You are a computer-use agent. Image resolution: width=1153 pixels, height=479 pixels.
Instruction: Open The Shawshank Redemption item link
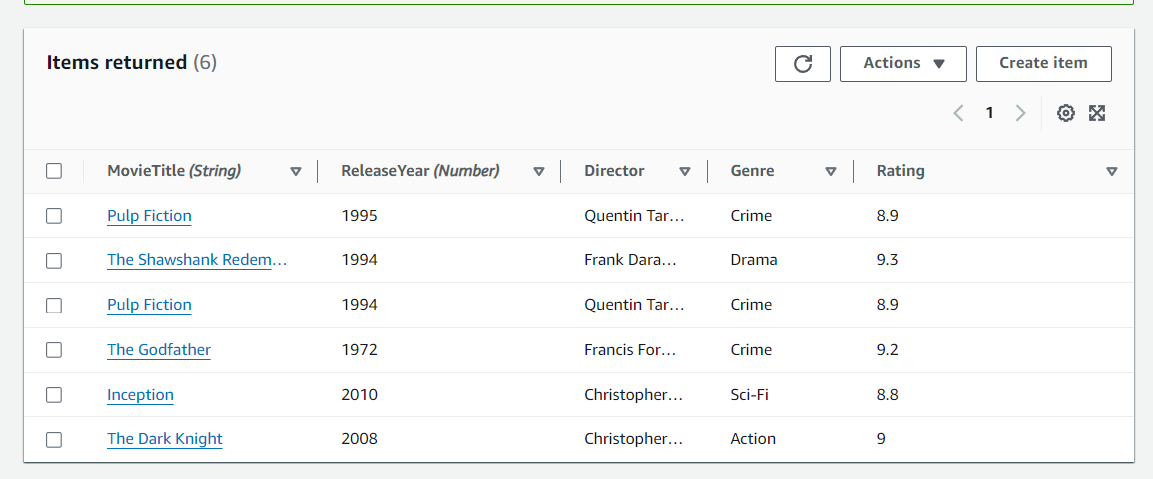[197, 260]
